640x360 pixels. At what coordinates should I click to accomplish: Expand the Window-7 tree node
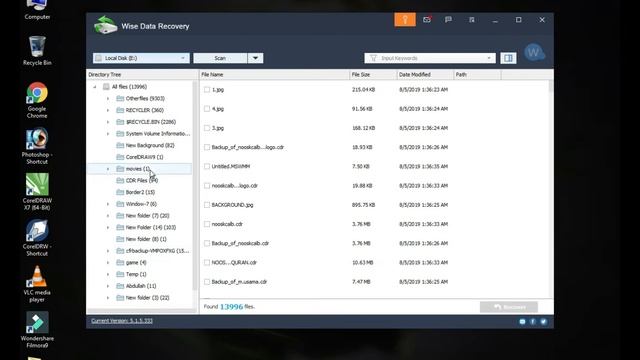coord(108,204)
